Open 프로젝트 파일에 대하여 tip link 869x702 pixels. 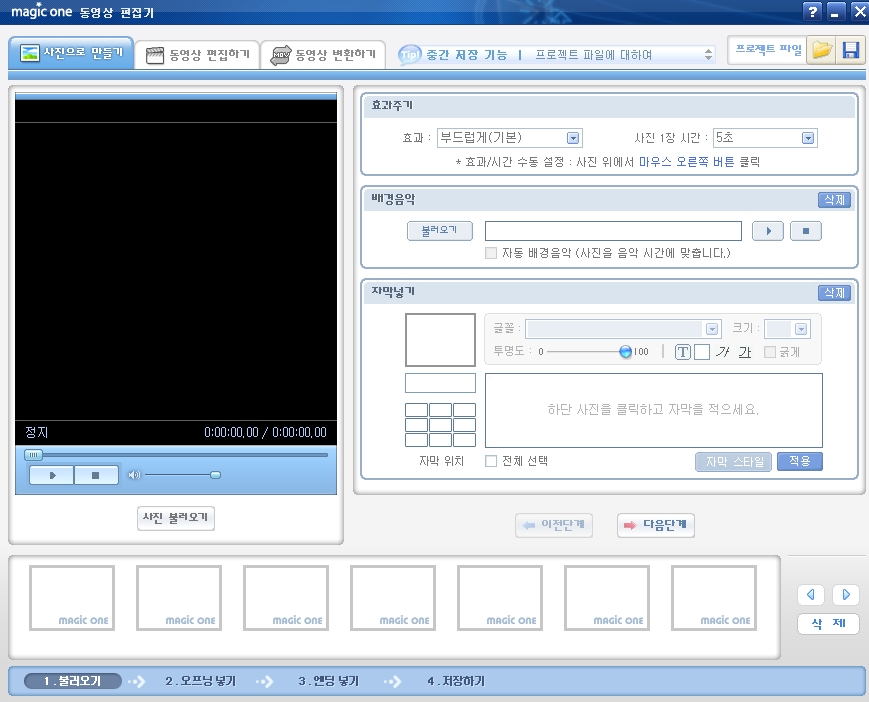click(594, 55)
